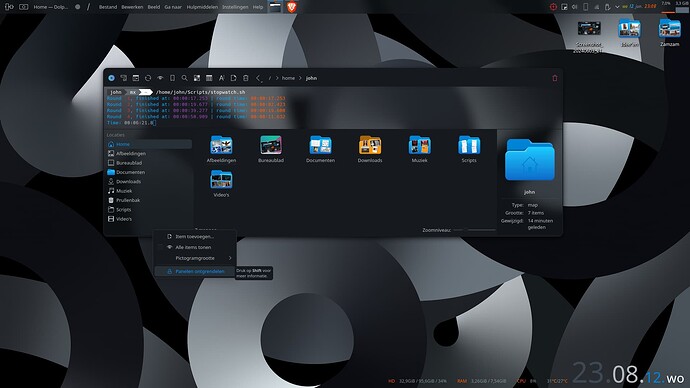Open the Instellingen menu
This screenshot has width=690, height=388.
coord(235,7)
